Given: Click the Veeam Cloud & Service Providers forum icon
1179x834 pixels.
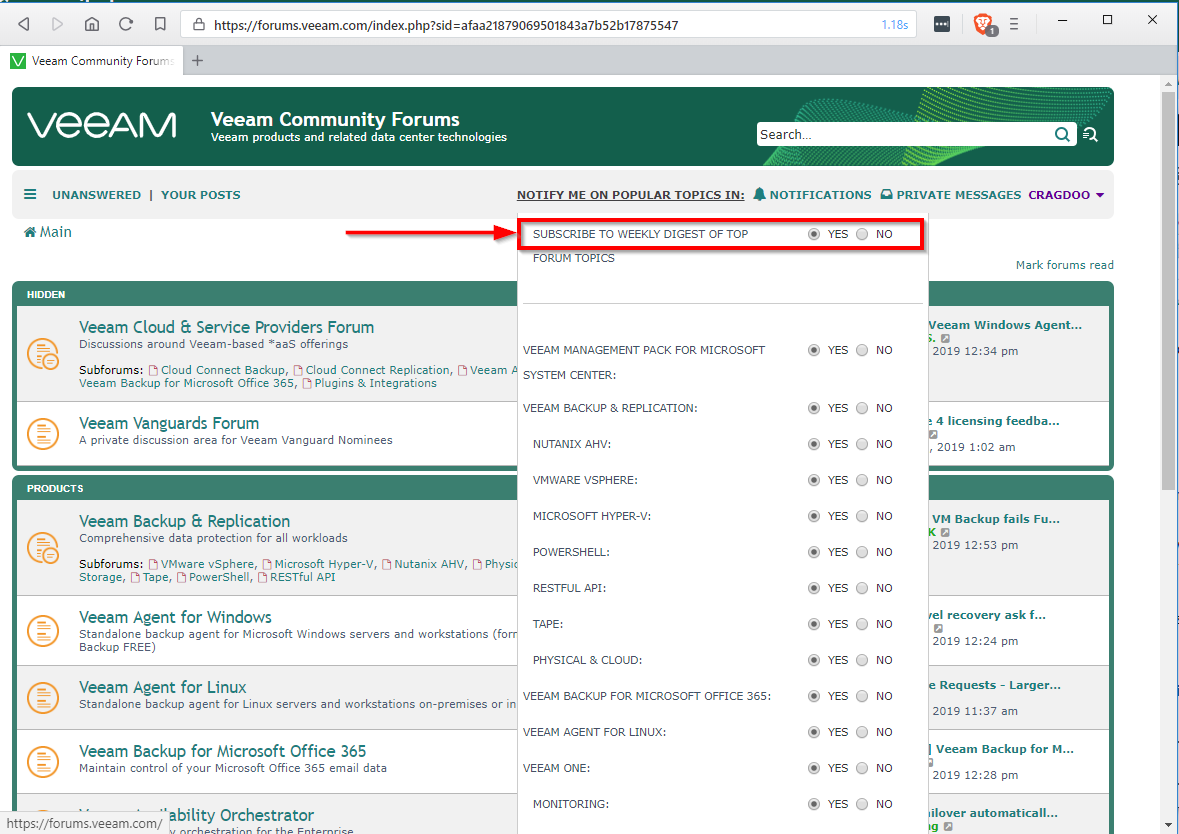Looking at the screenshot, I should [43, 353].
